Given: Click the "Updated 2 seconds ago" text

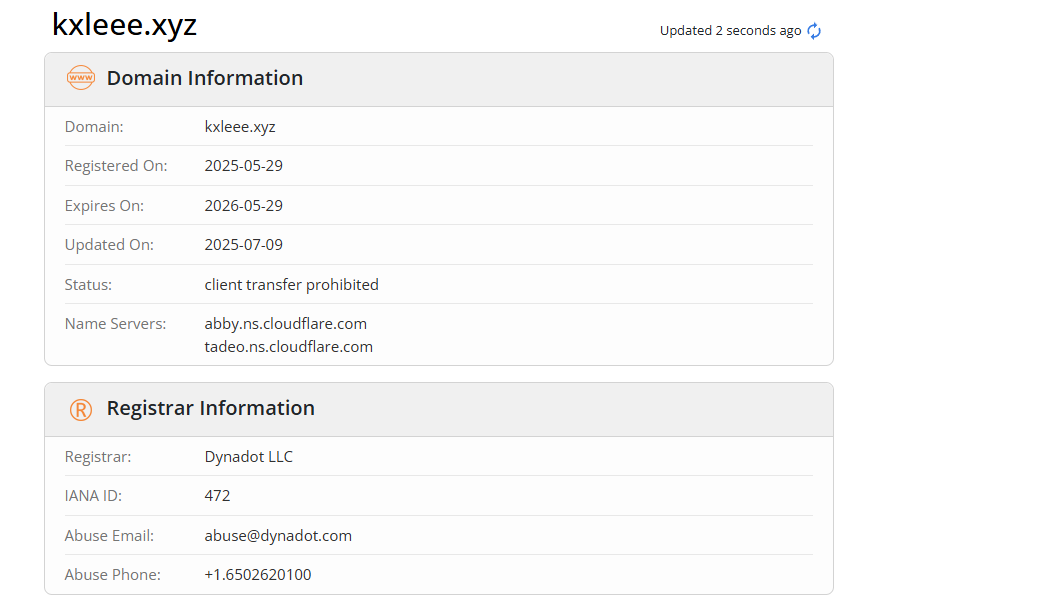Looking at the screenshot, I should [730, 31].
